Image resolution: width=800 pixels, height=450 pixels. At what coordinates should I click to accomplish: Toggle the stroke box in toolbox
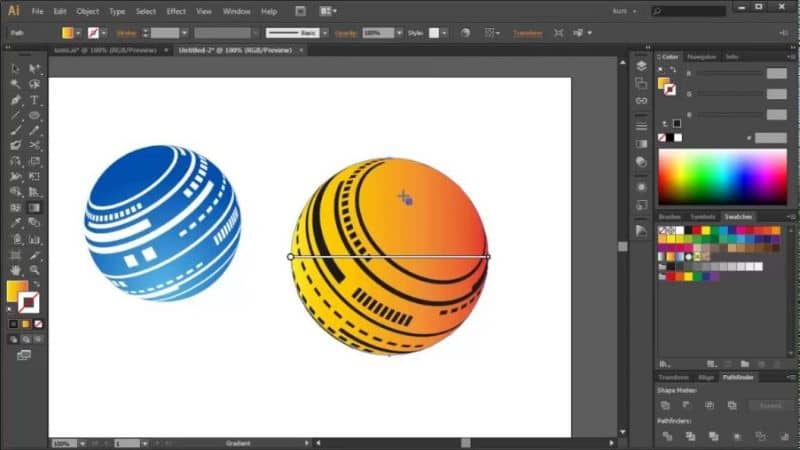click(29, 303)
